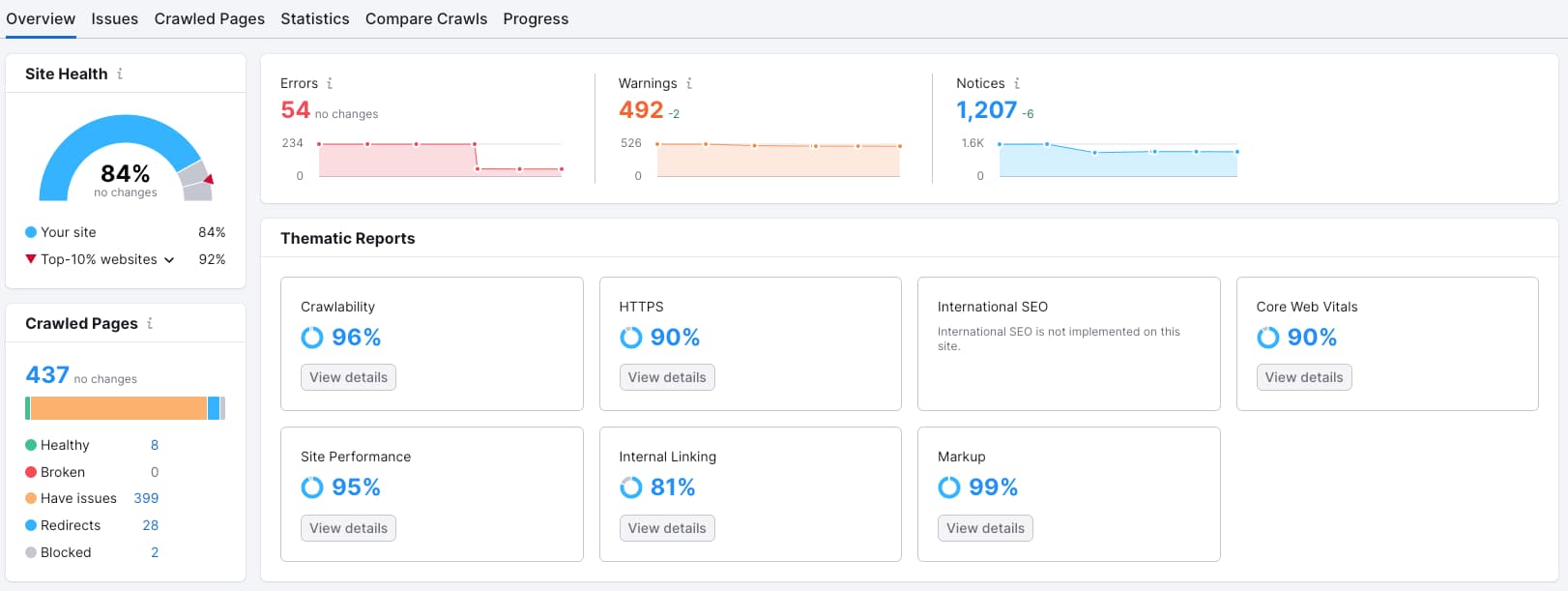View details for Core Web Vitals
The width and height of the screenshot is (1568, 591).
click(1303, 377)
